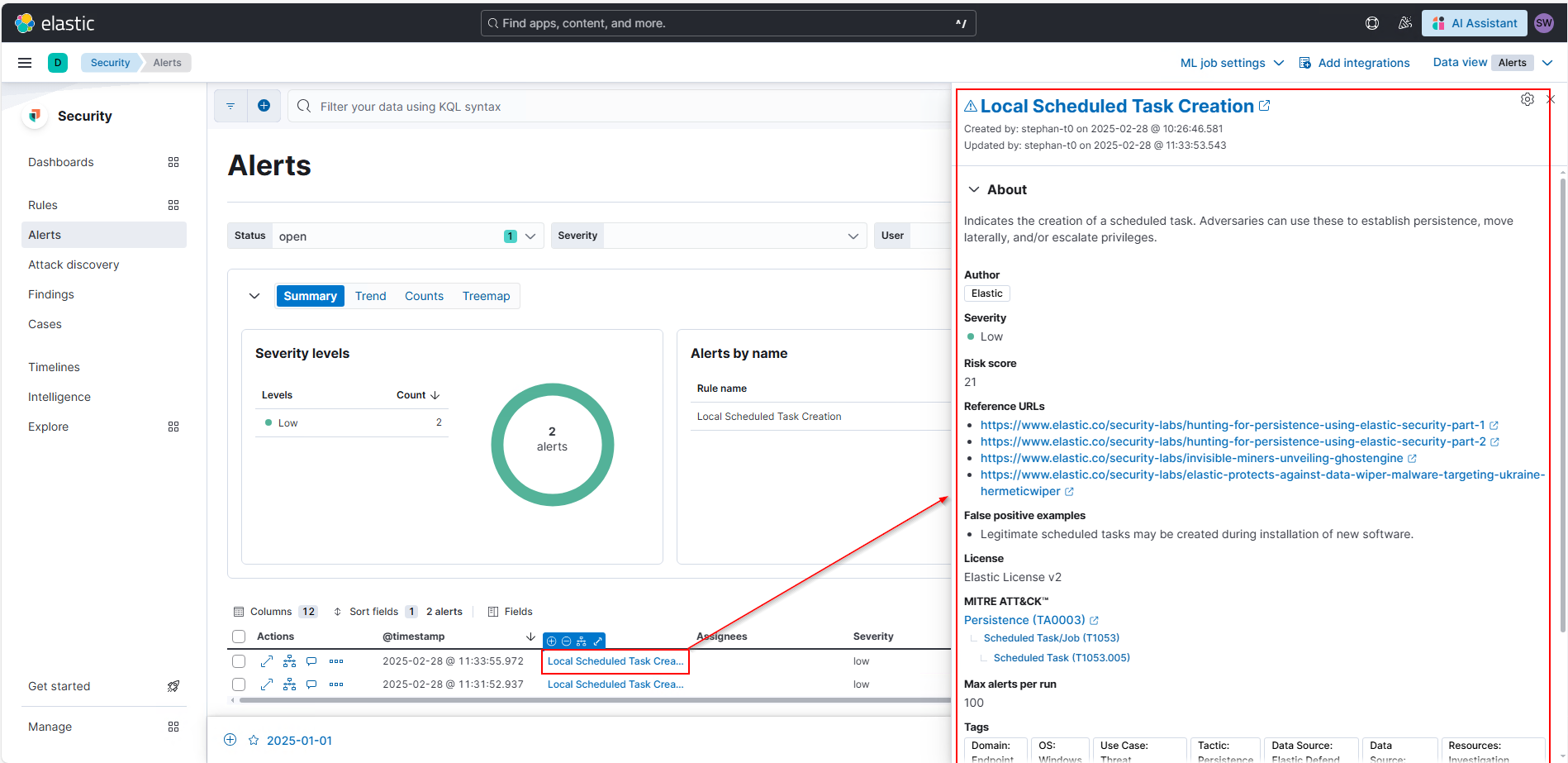1568x763 pixels.
Task: Open more actions for 11:33:55.972 alert
Action: pyautogui.click(x=336, y=661)
